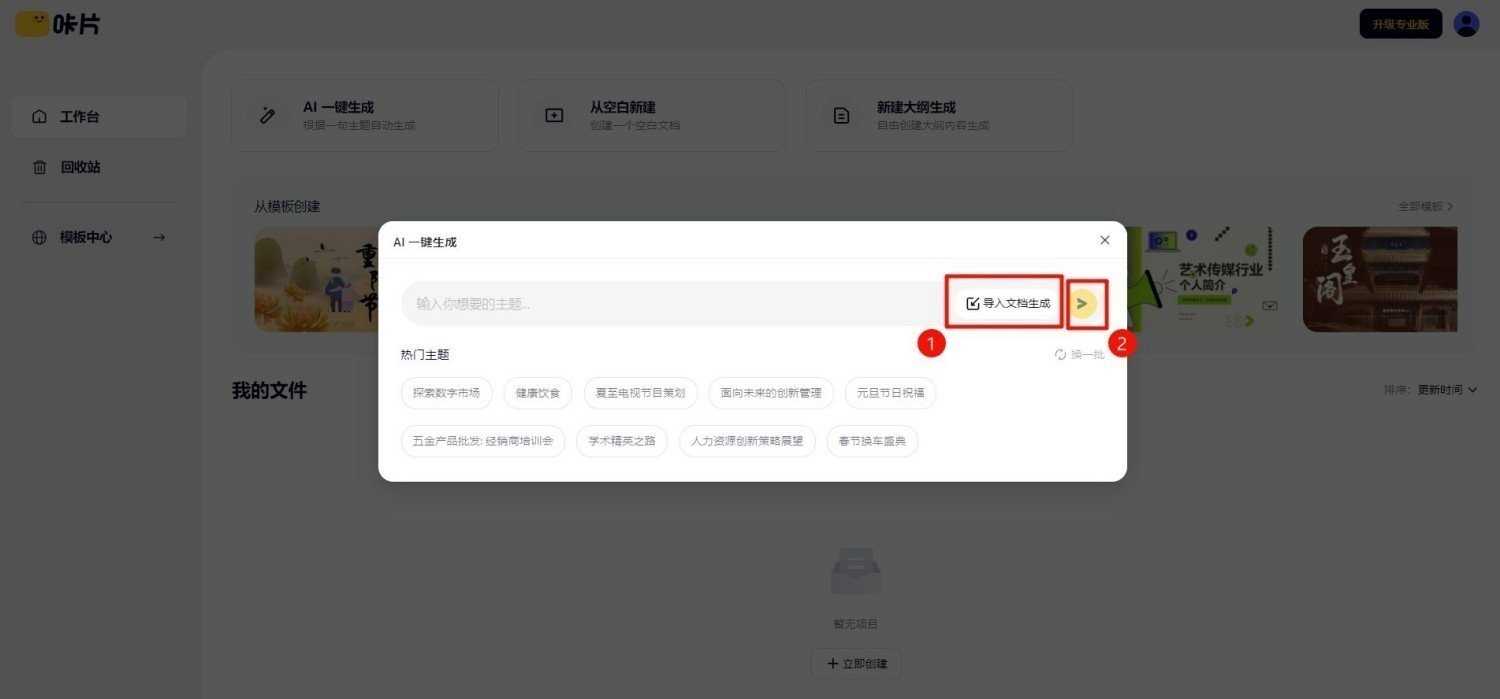Click the 升级专业版 button

click(1400, 23)
